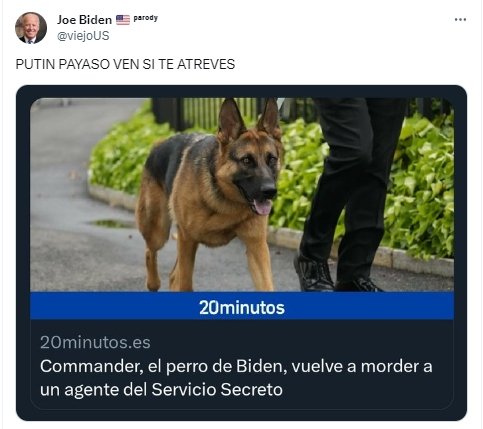
Task: Open the 20minutos.es domain link
Action: click(x=95, y=342)
